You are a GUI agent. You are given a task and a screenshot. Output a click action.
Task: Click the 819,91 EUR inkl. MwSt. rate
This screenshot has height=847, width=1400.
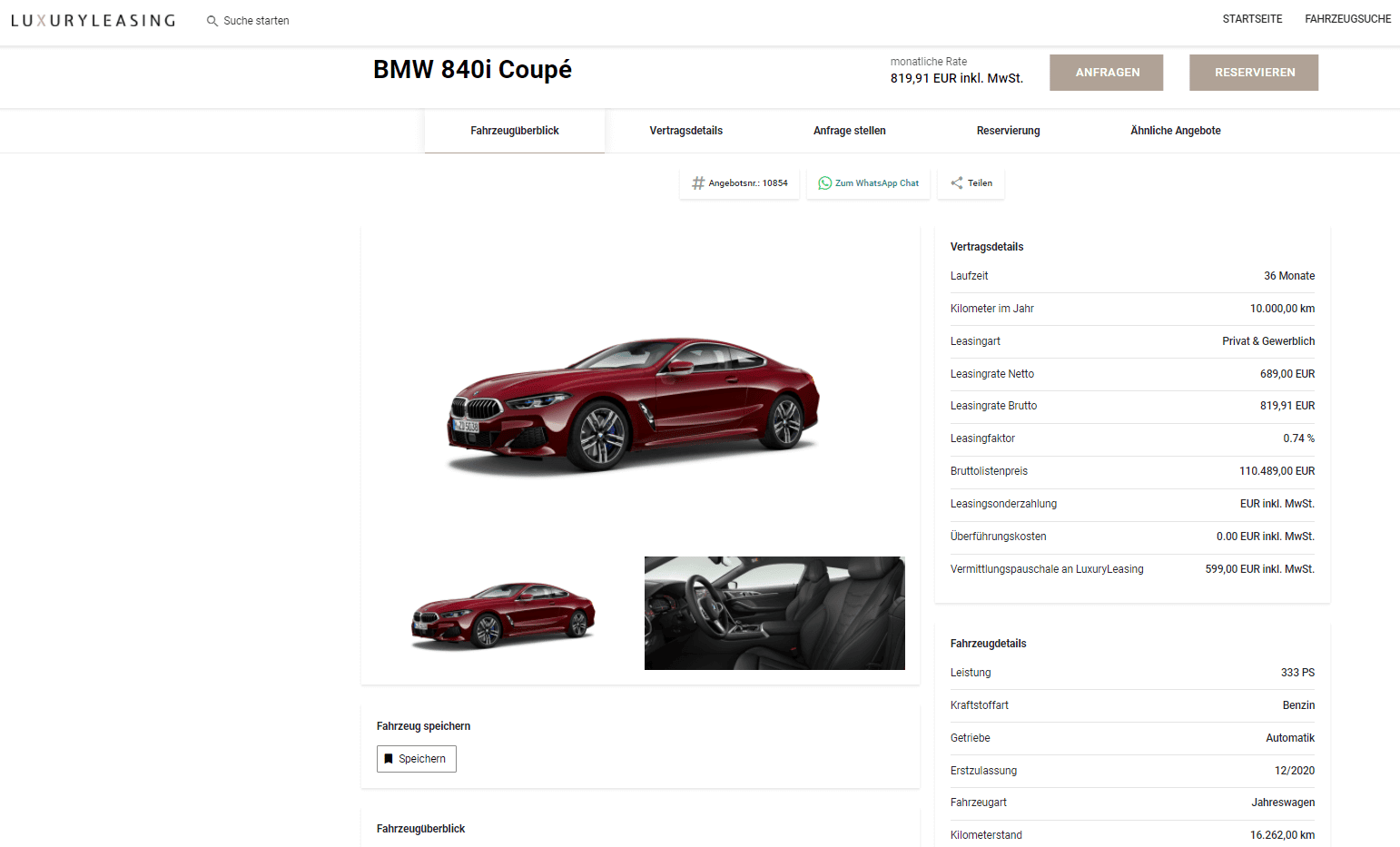(x=957, y=78)
